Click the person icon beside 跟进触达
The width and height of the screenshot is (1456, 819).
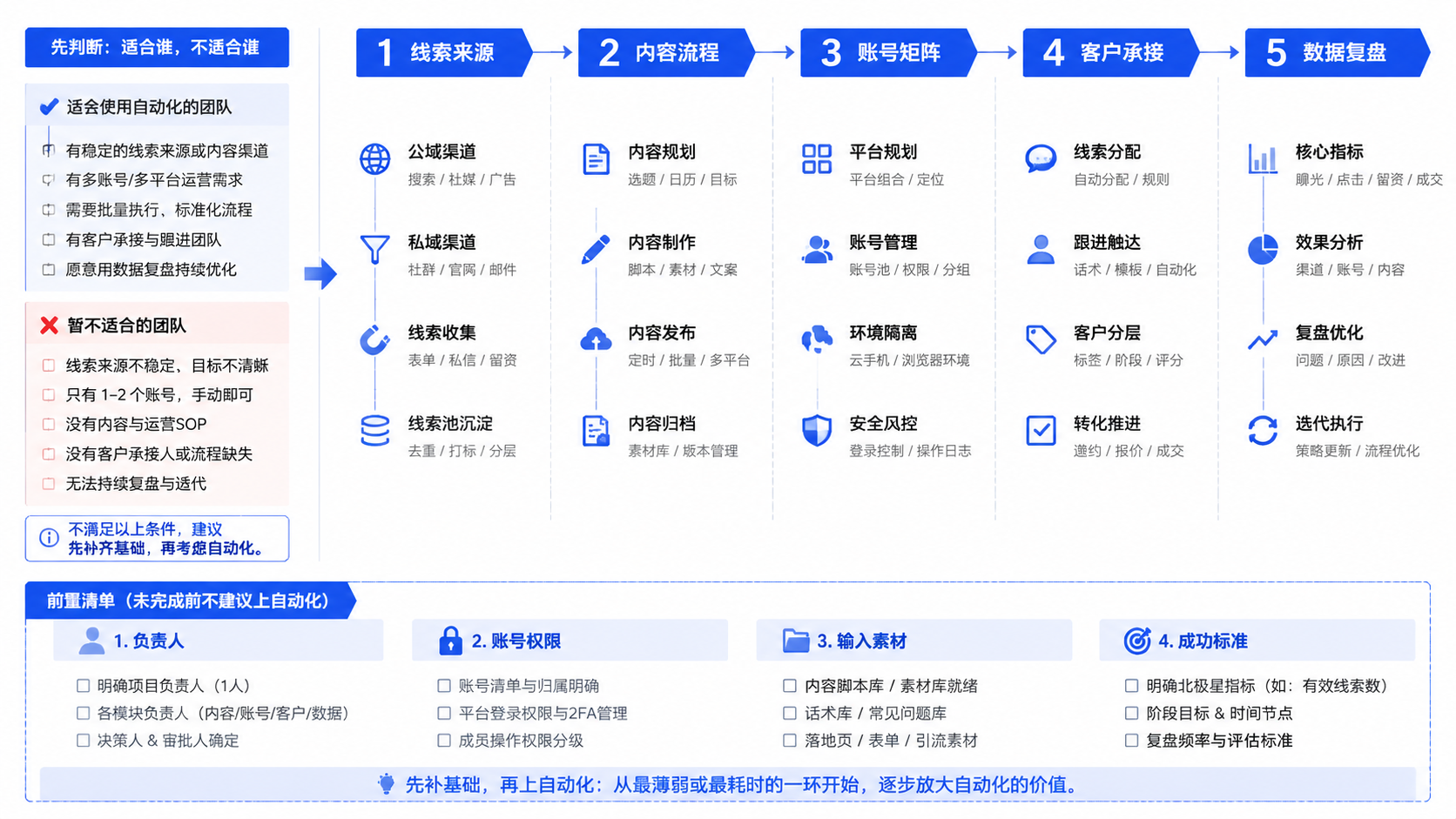[x=1041, y=250]
